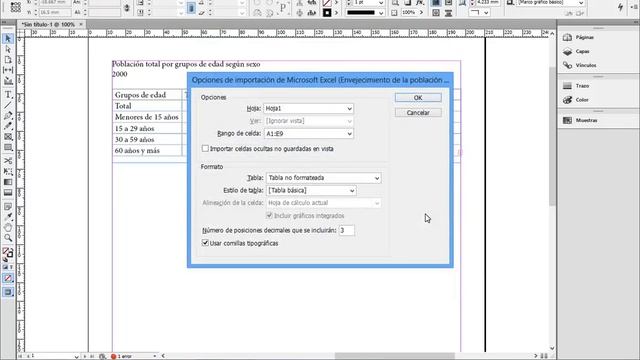The width and height of the screenshot is (640, 360).
Task: Select the Hand tool
Action: pos(8,227)
